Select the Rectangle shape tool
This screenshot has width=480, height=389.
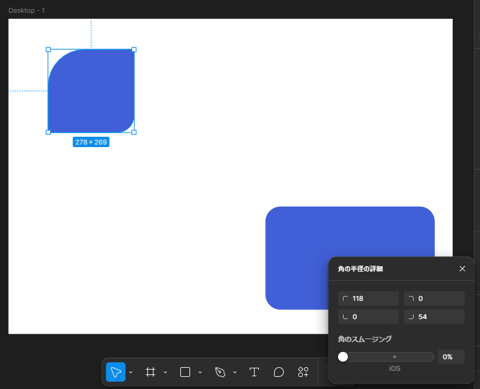[185, 372]
